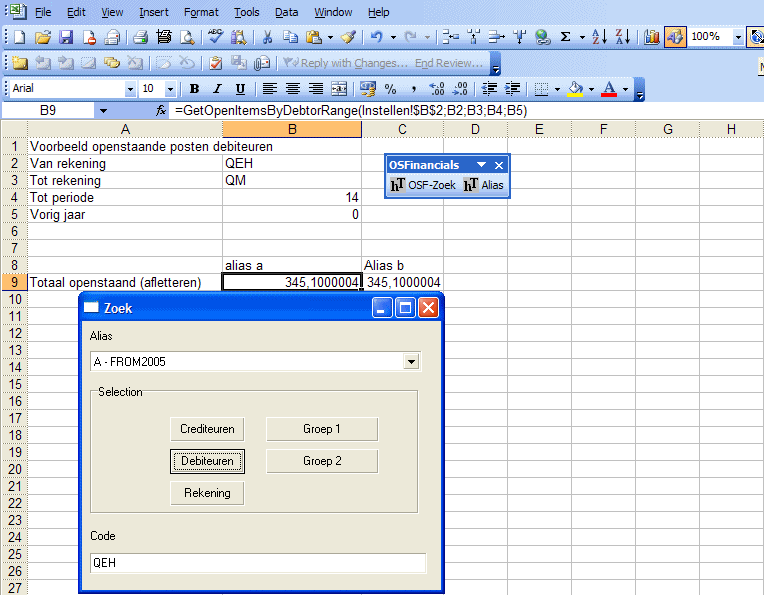Open the AutoSum dropdown arrow

pyautogui.click(x=582, y=37)
